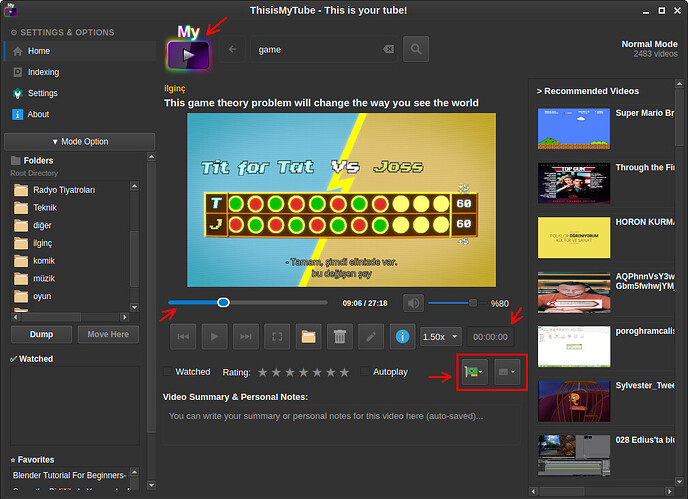Skip to the next video

246,337
